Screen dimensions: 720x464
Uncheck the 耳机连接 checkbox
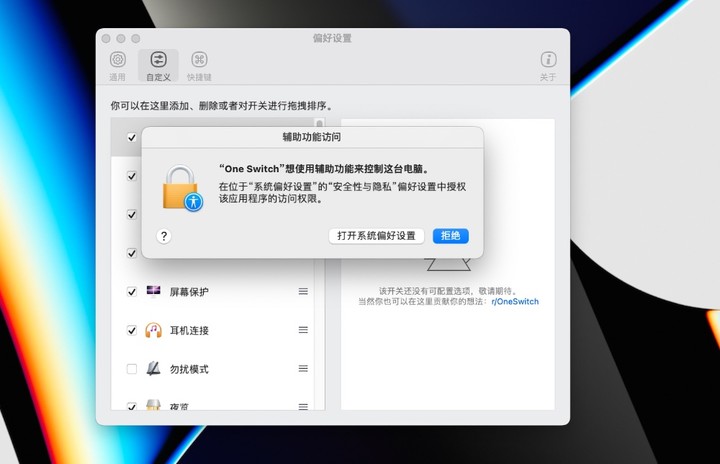pos(132,330)
